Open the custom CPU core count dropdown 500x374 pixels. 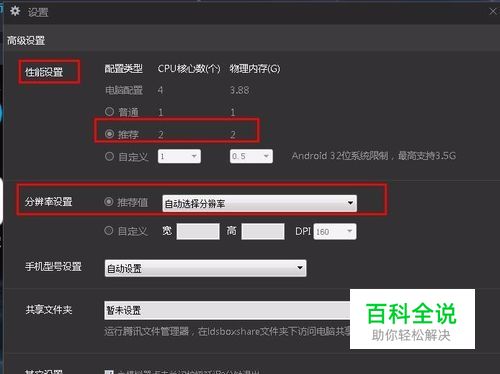coord(179,156)
